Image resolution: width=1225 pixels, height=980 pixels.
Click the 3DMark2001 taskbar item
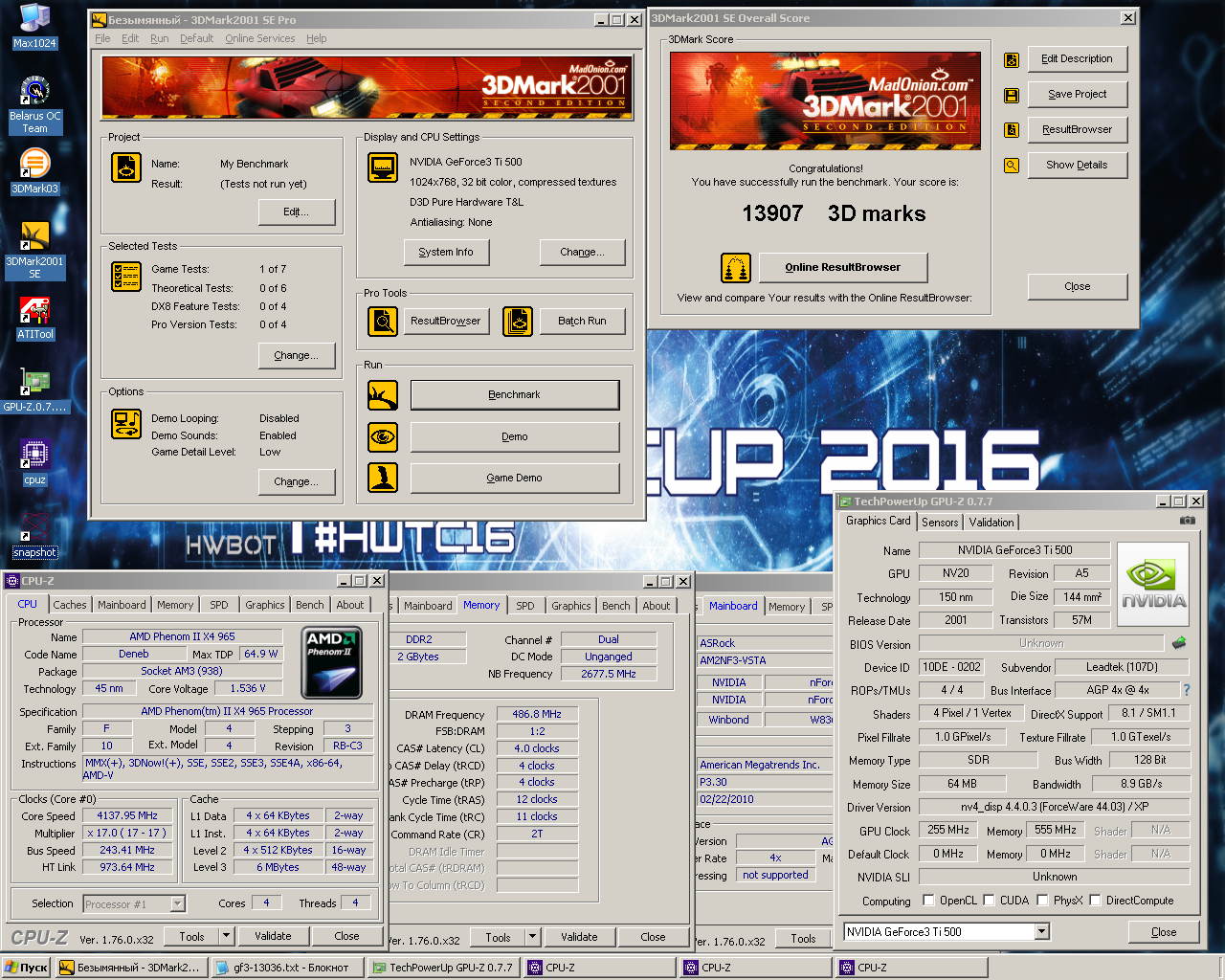click(131, 968)
